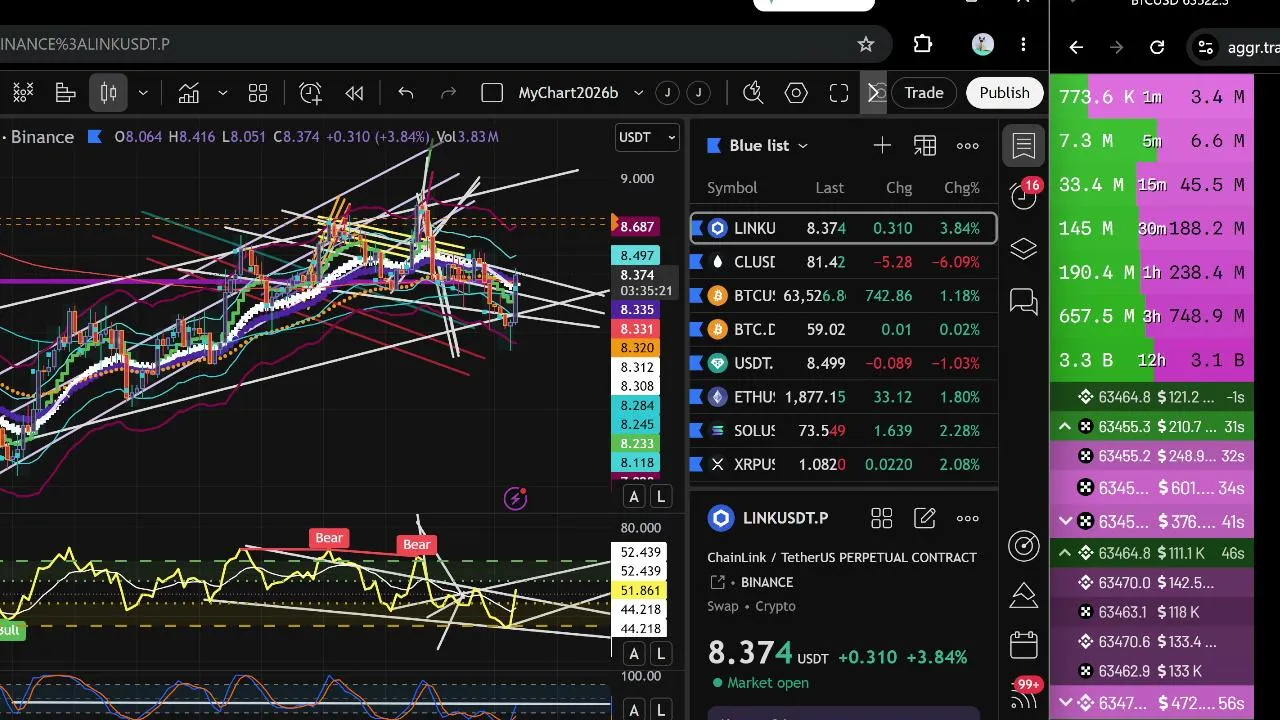Click the 8.687 price label on axis

pos(637,227)
